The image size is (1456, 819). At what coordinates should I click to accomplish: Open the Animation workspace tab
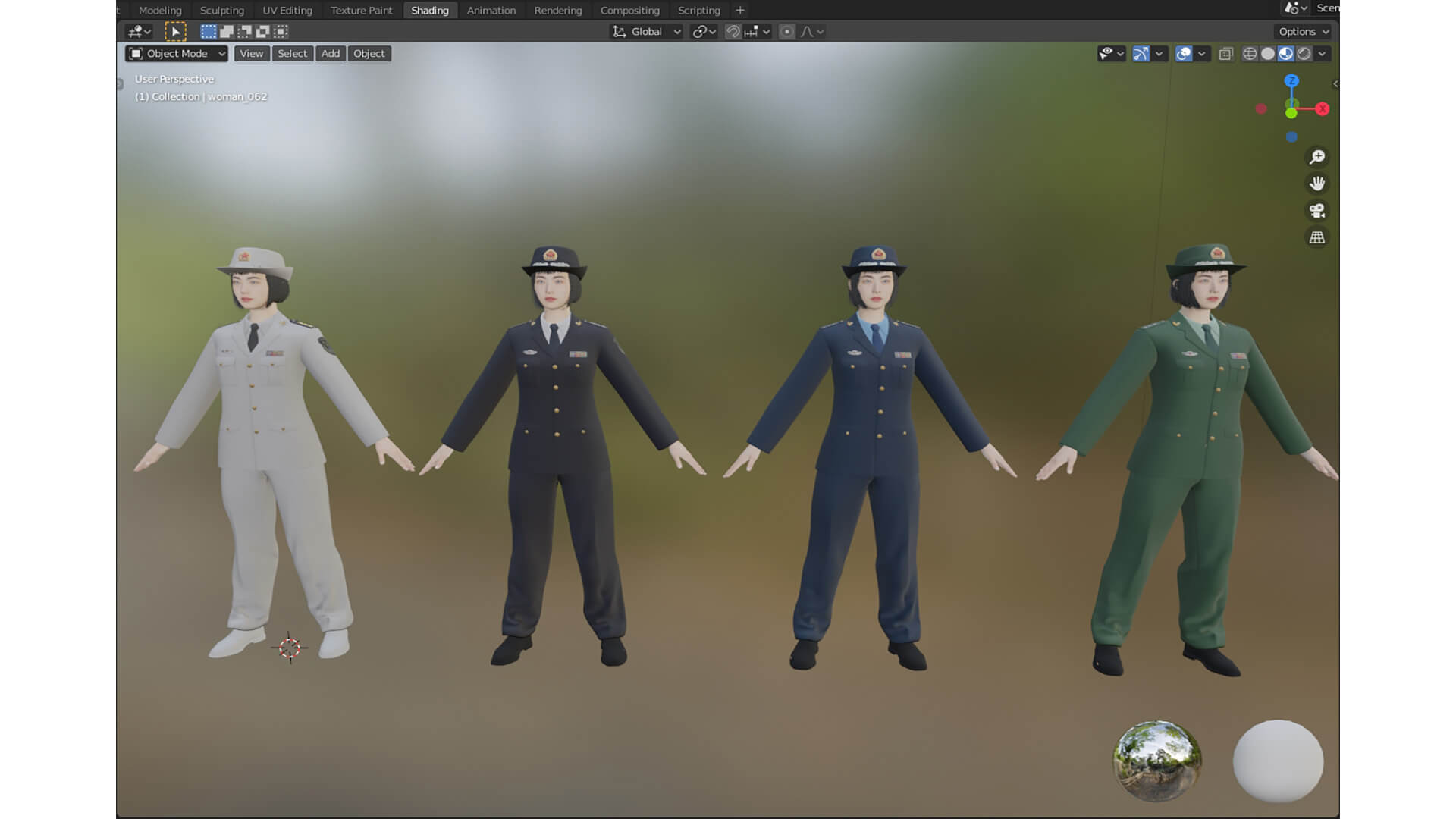coord(491,11)
